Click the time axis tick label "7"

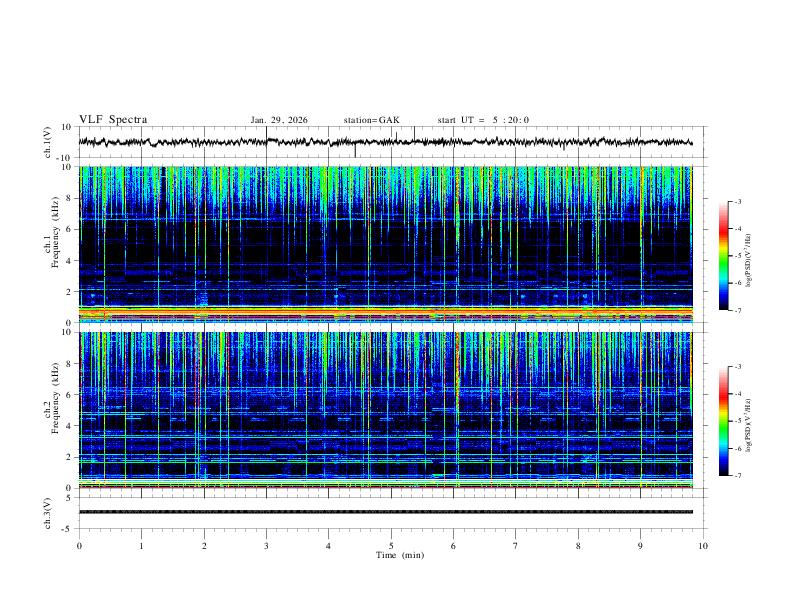(x=516, y=546)
